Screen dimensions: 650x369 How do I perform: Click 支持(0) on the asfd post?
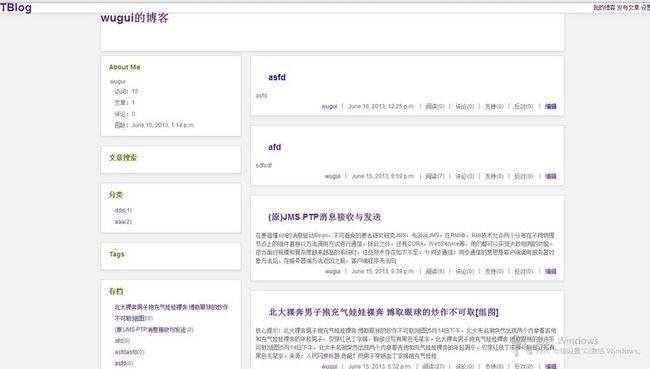(494, 107)
